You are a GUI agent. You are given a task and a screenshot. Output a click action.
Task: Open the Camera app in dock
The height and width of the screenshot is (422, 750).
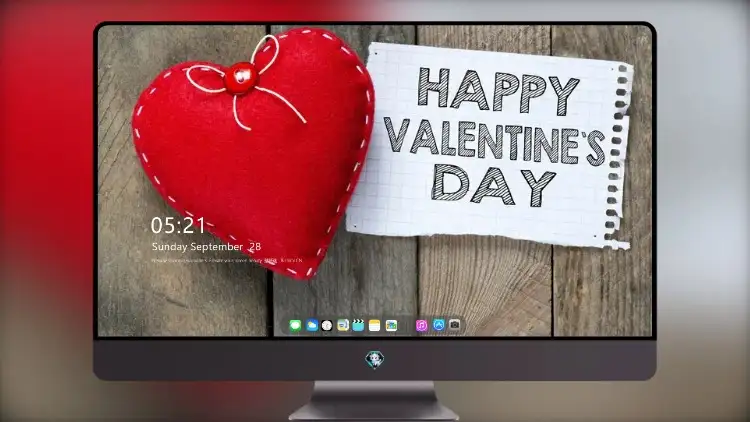(455, 325)
